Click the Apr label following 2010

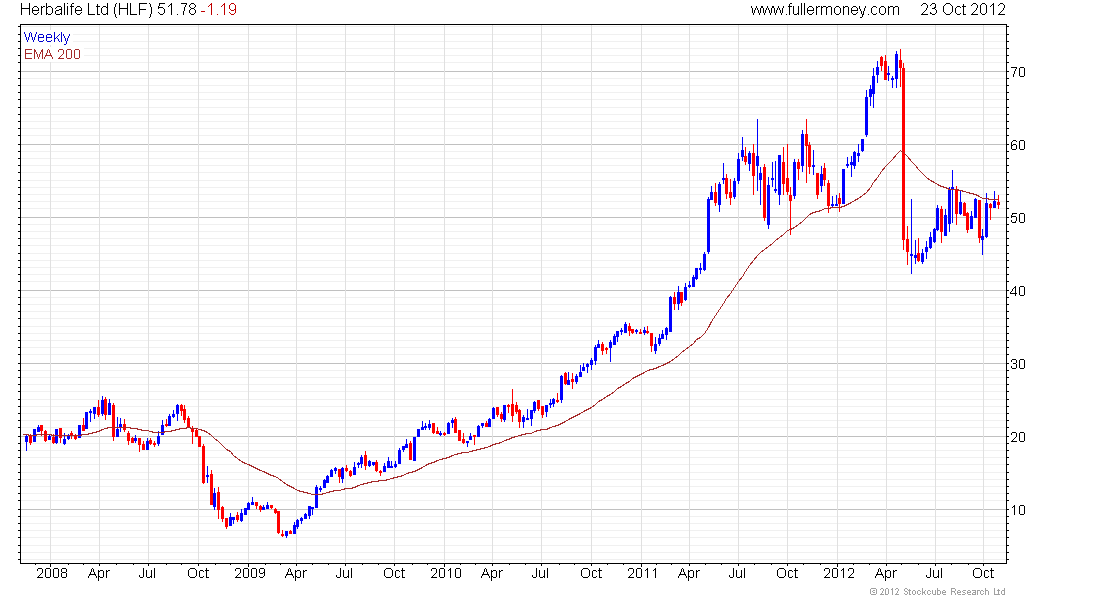point(492,573)
